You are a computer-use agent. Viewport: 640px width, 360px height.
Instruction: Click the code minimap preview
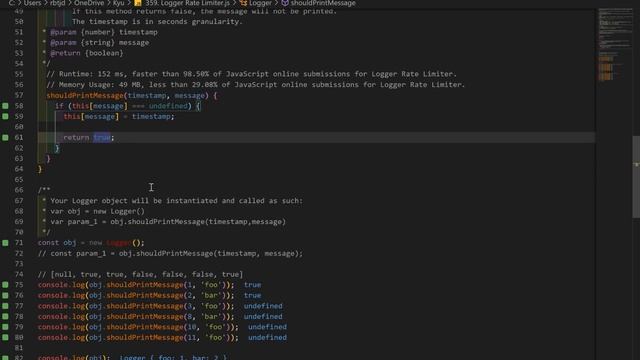[616, 45]
